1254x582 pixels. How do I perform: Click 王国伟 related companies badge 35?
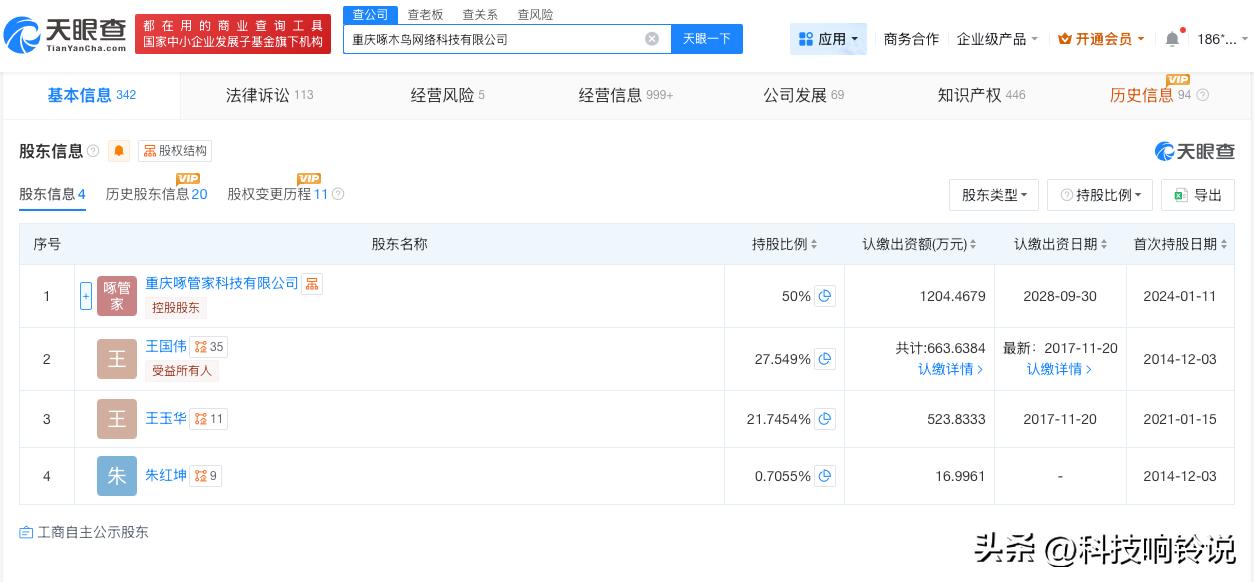click(209, 347)
